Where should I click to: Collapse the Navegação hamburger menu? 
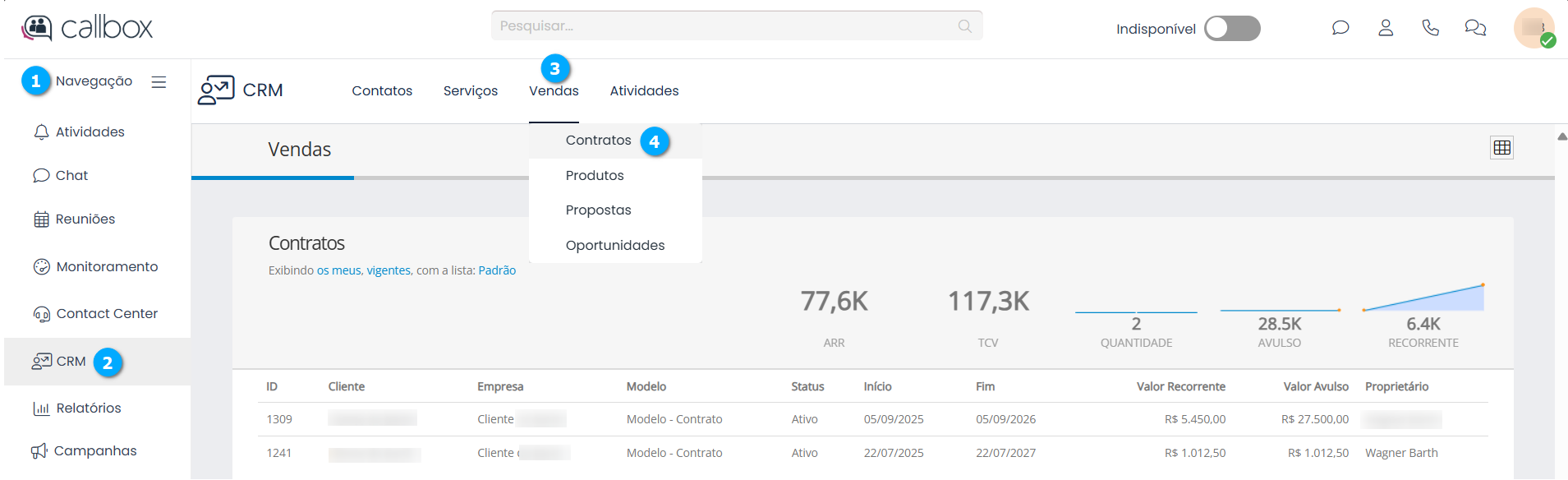[x=159, y=82]
